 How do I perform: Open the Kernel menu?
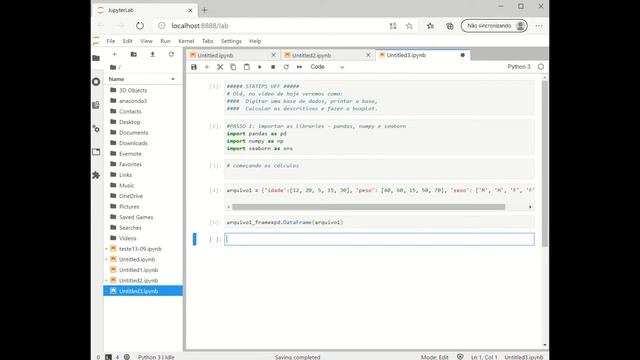(x=186, y=41)
